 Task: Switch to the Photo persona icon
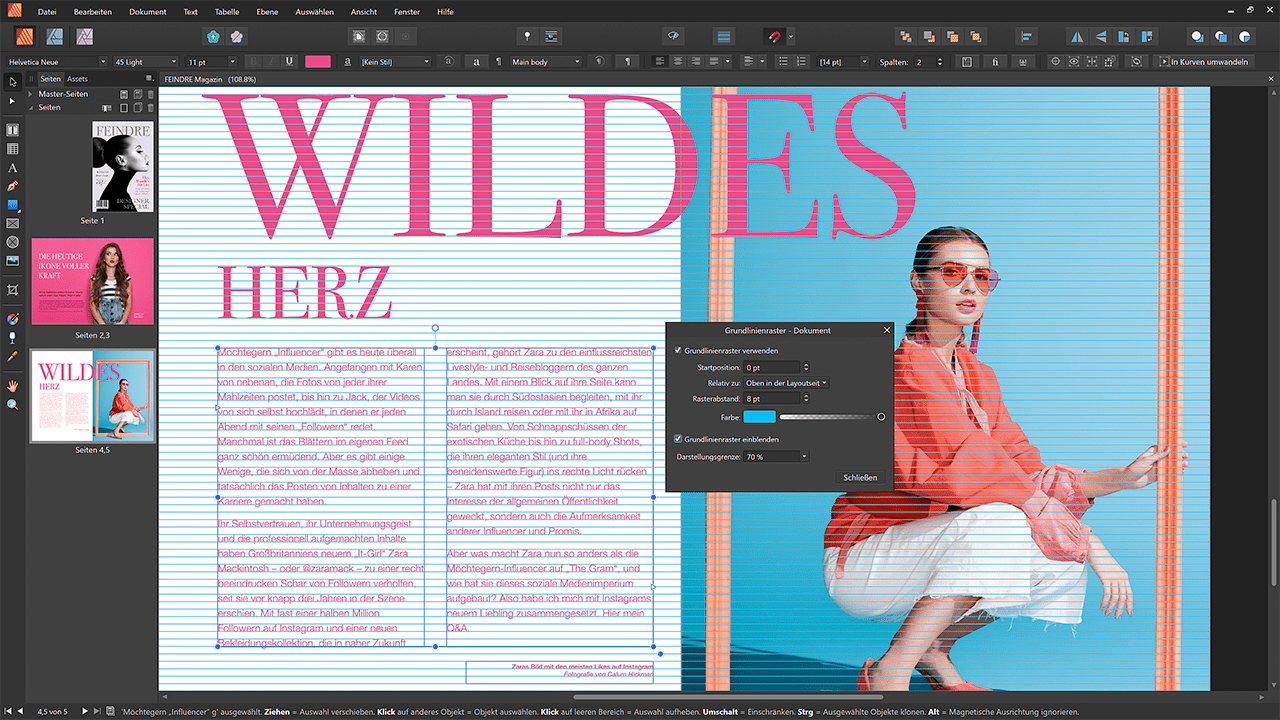click(x=85, y=36)
